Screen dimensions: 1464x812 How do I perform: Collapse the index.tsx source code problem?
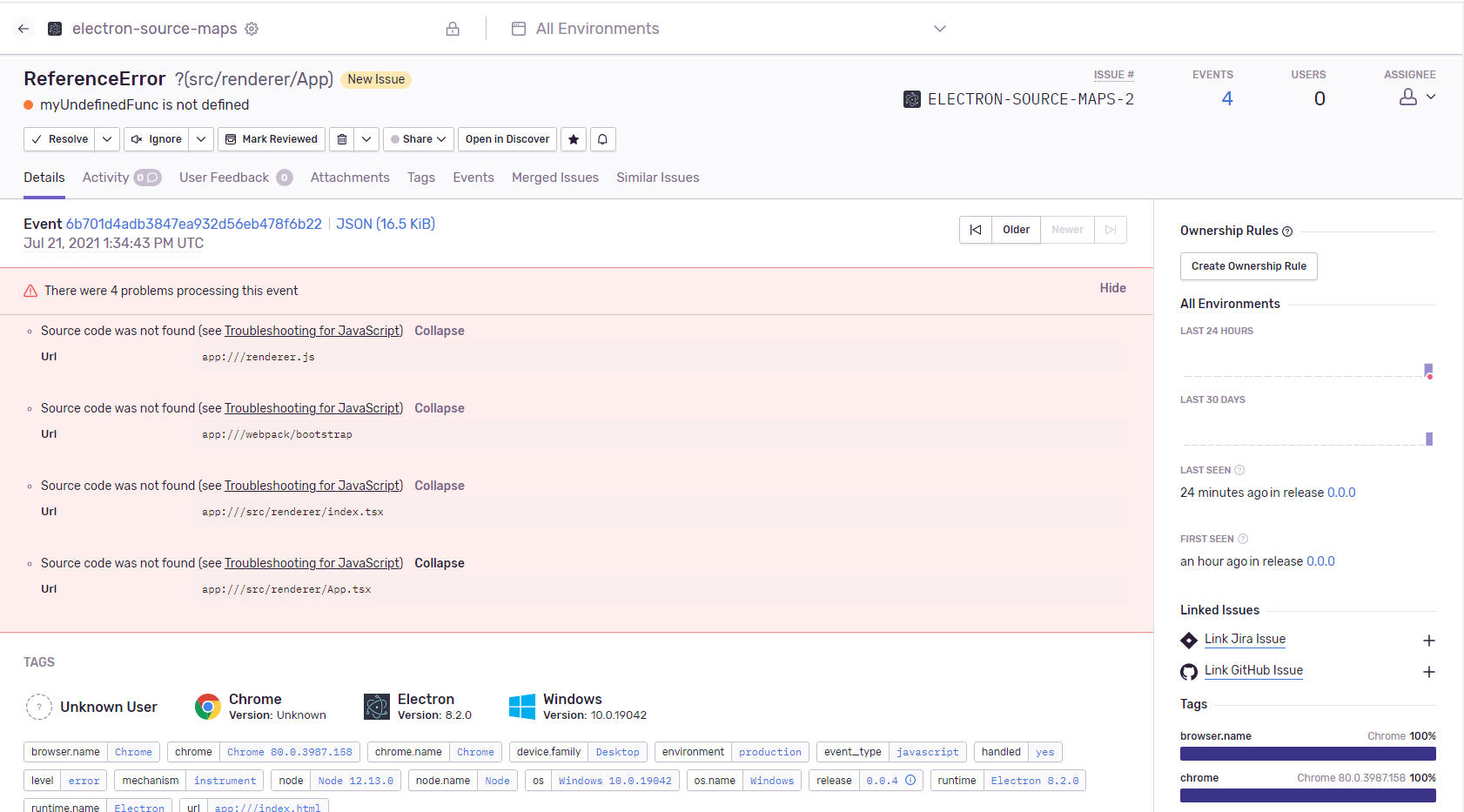coord(440,486)
